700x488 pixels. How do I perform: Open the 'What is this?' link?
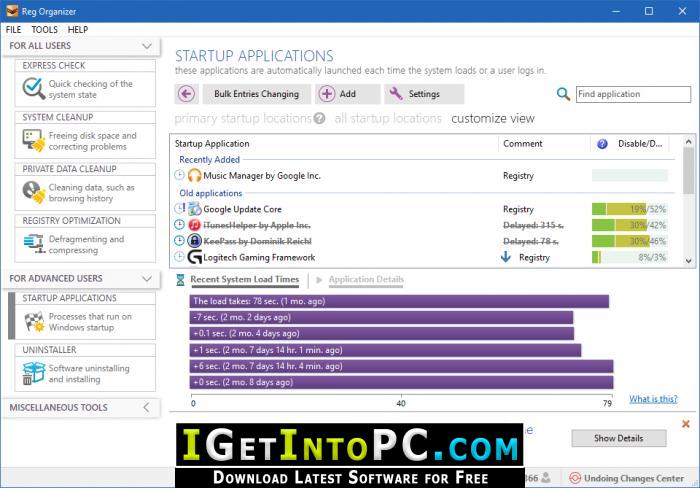(652, 400)
